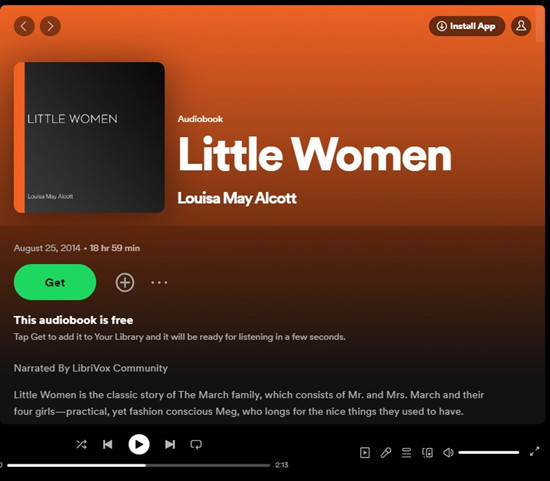Screen dimensions: 550x481
Task: Click the vertical scrollbar at right edge
Action: pyautogui.click(x=541, y=25)
